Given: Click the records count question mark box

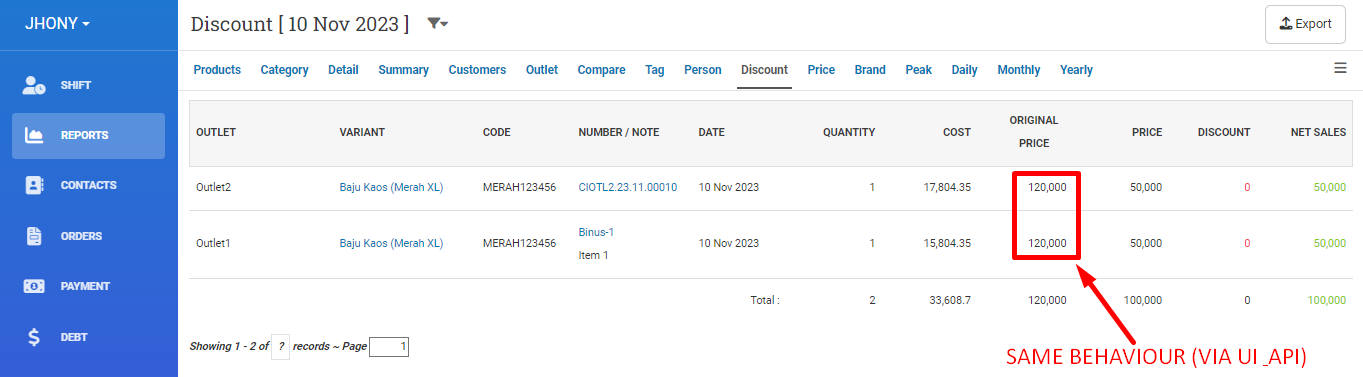Looking at the screenshot, I should click(281, 347).
